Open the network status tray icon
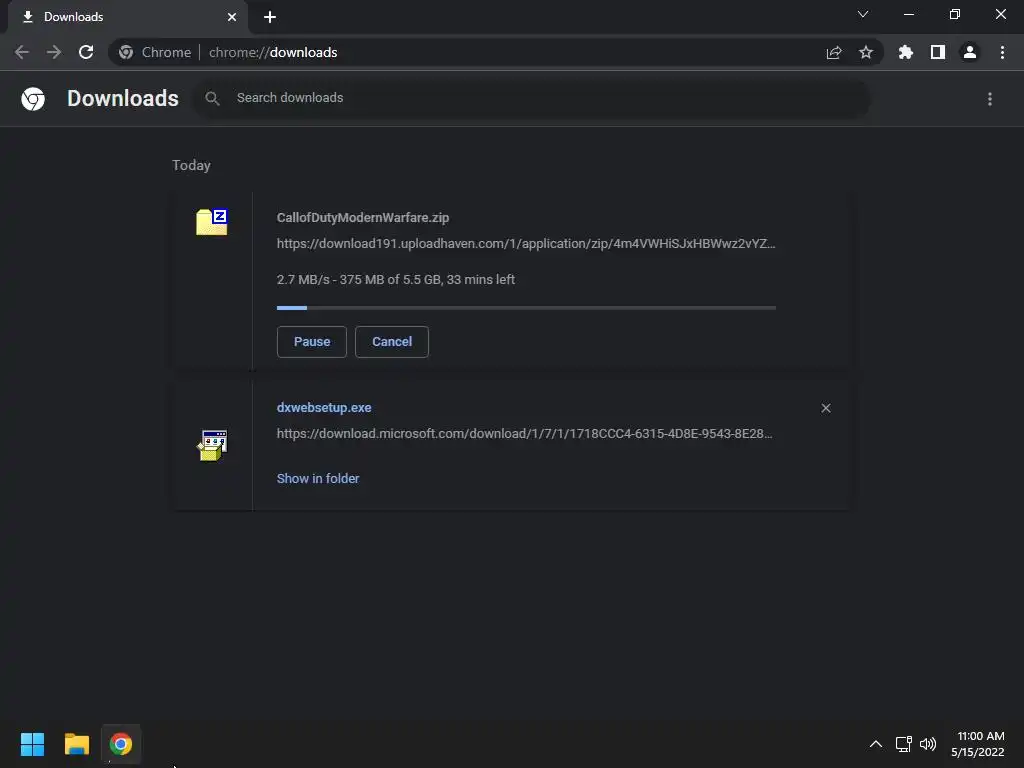1024x768 pixels. pyautogui.click(x=904, y=744)
